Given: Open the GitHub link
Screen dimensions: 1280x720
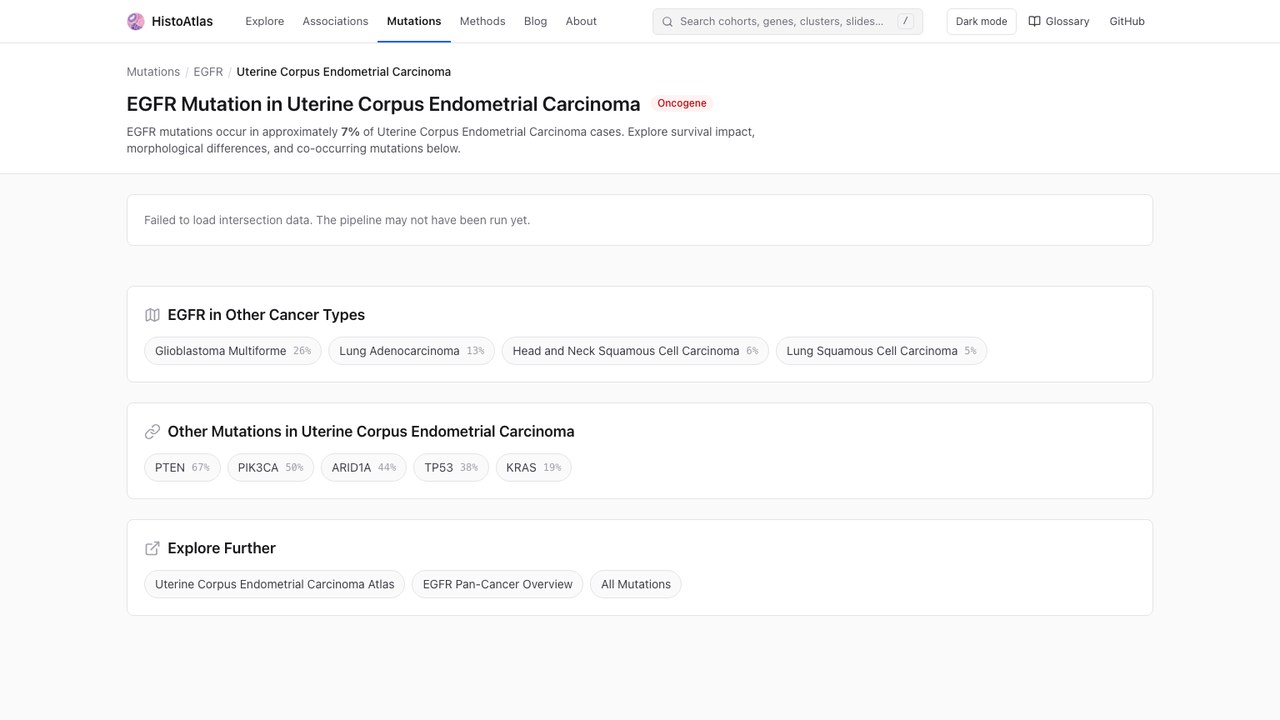Looking at the screenshot, I should click(x=1127, y=21).
